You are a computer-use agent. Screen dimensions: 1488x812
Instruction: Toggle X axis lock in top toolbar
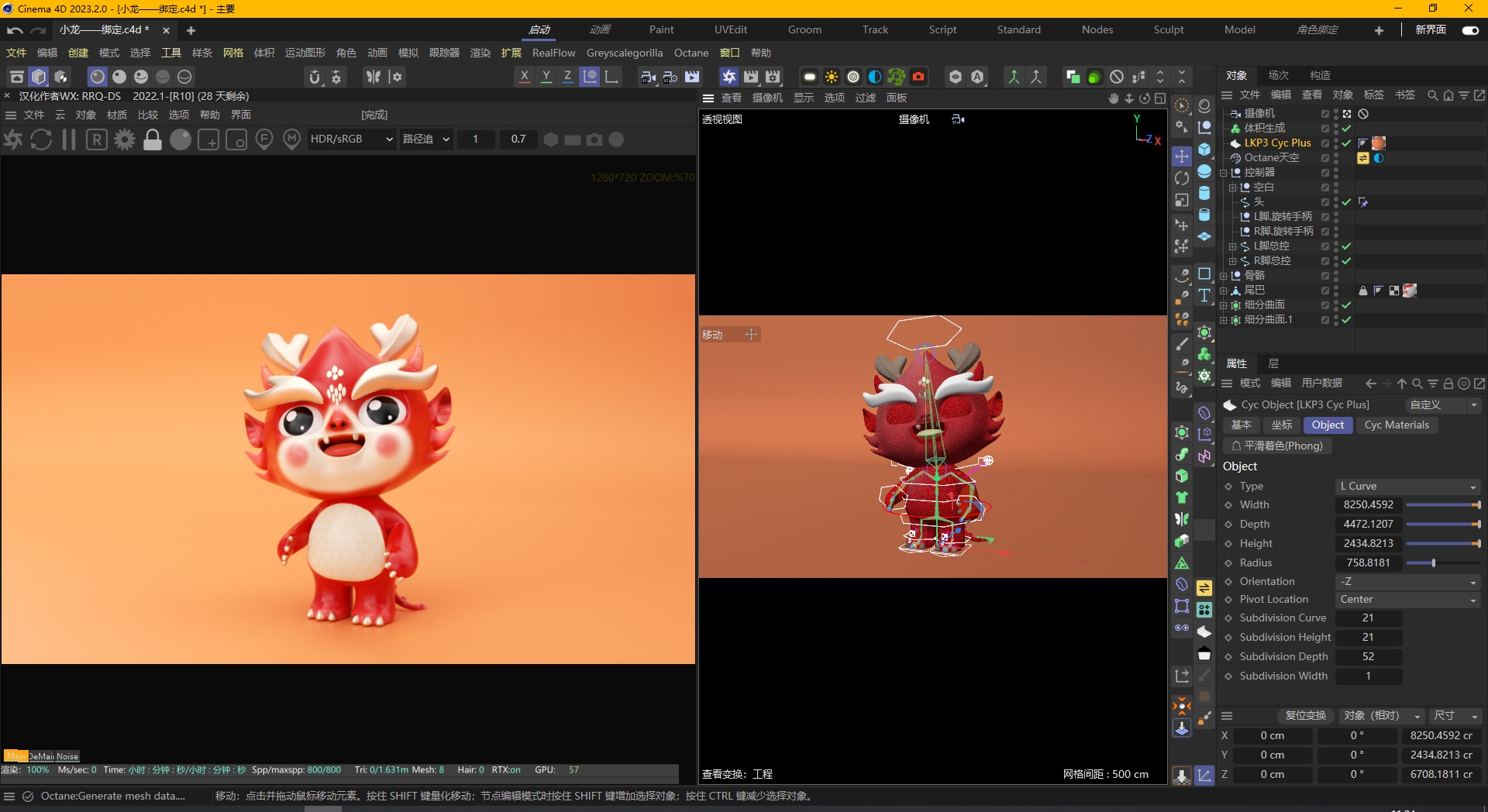[x=525, y=76]
